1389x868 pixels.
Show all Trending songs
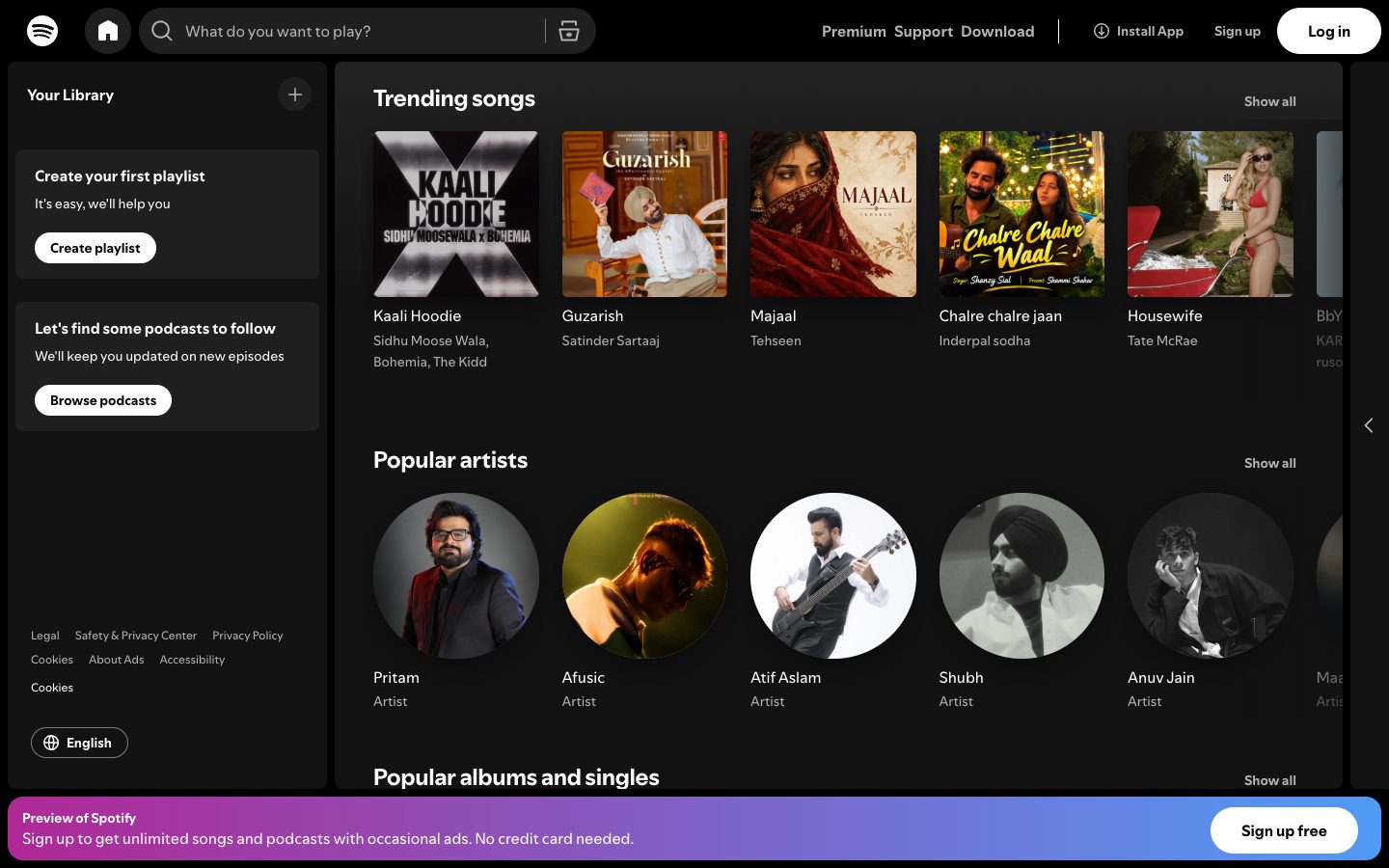pos(1269,101)
